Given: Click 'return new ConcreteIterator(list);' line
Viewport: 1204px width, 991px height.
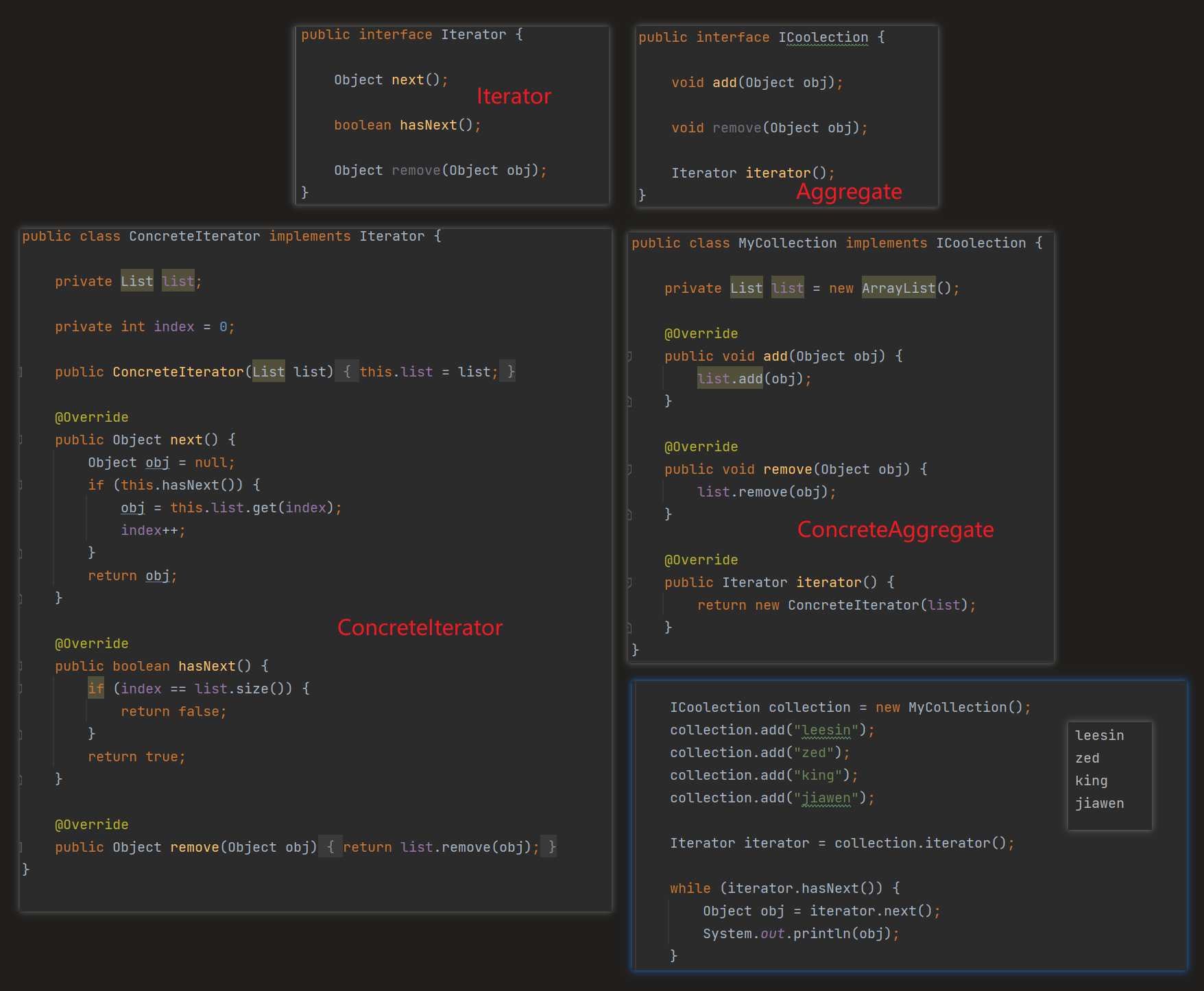Looking at the screenshot, I should pyautogui.click(x=836, y=606).
